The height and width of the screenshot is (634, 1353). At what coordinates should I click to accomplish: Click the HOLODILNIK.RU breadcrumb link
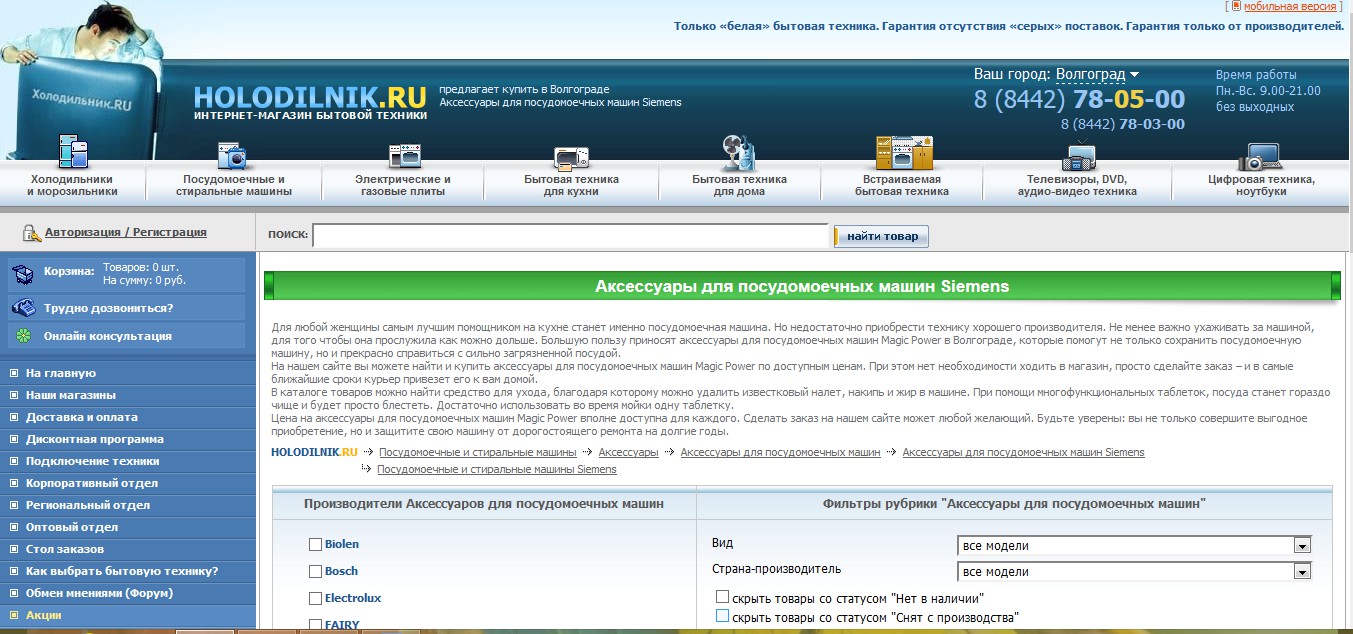(x=314, y=452)
